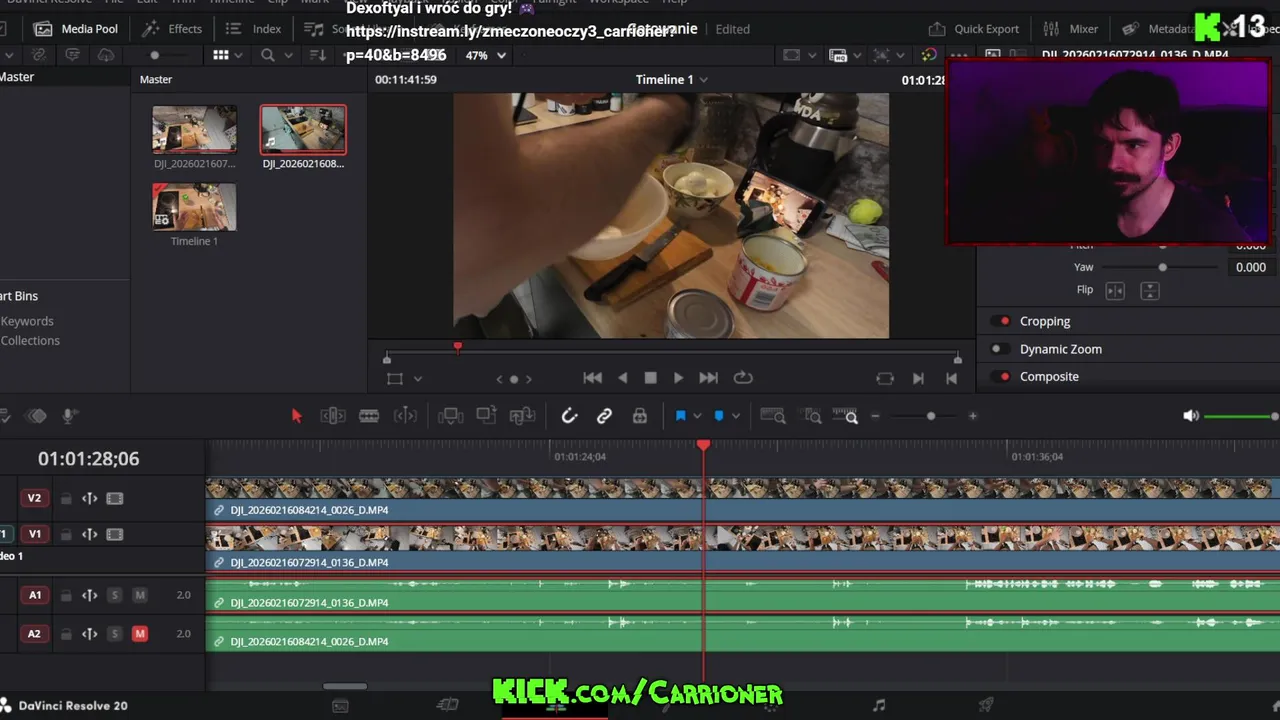Click the vertical Flip button
The height and width of the screenshot is (720, 1280).
[1150, 290]
